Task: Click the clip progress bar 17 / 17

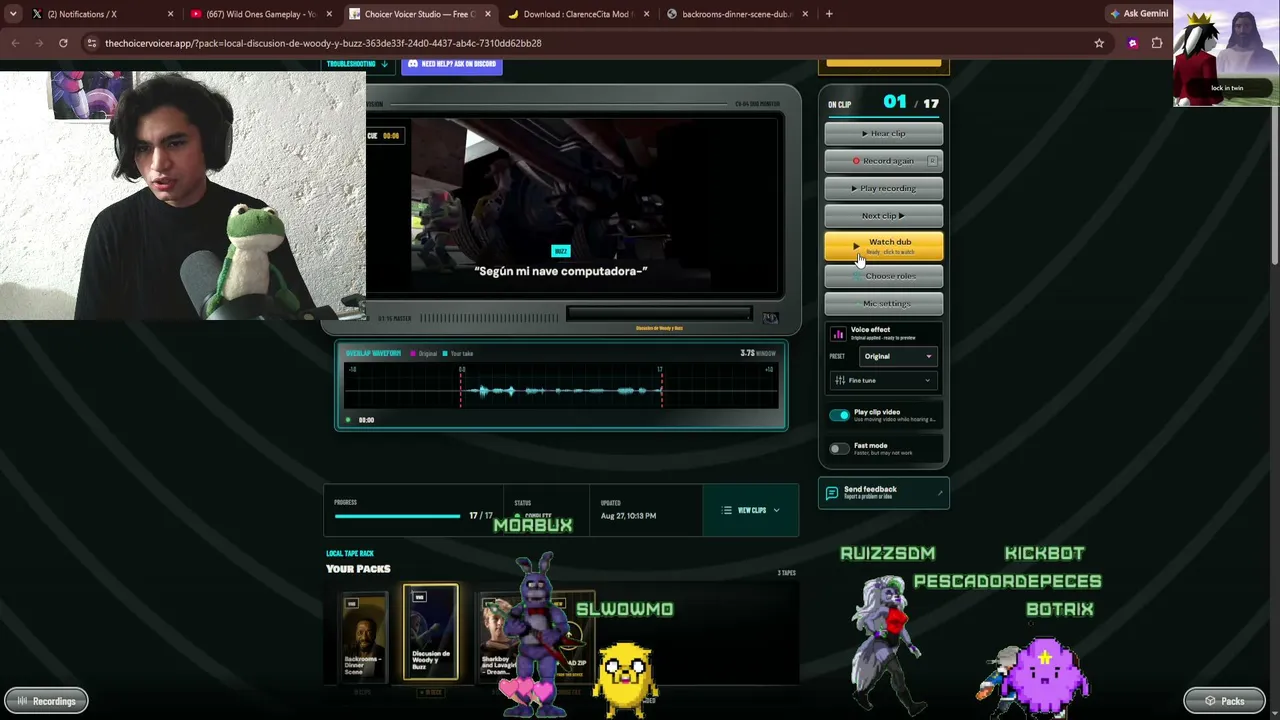Action: [398, 516]
